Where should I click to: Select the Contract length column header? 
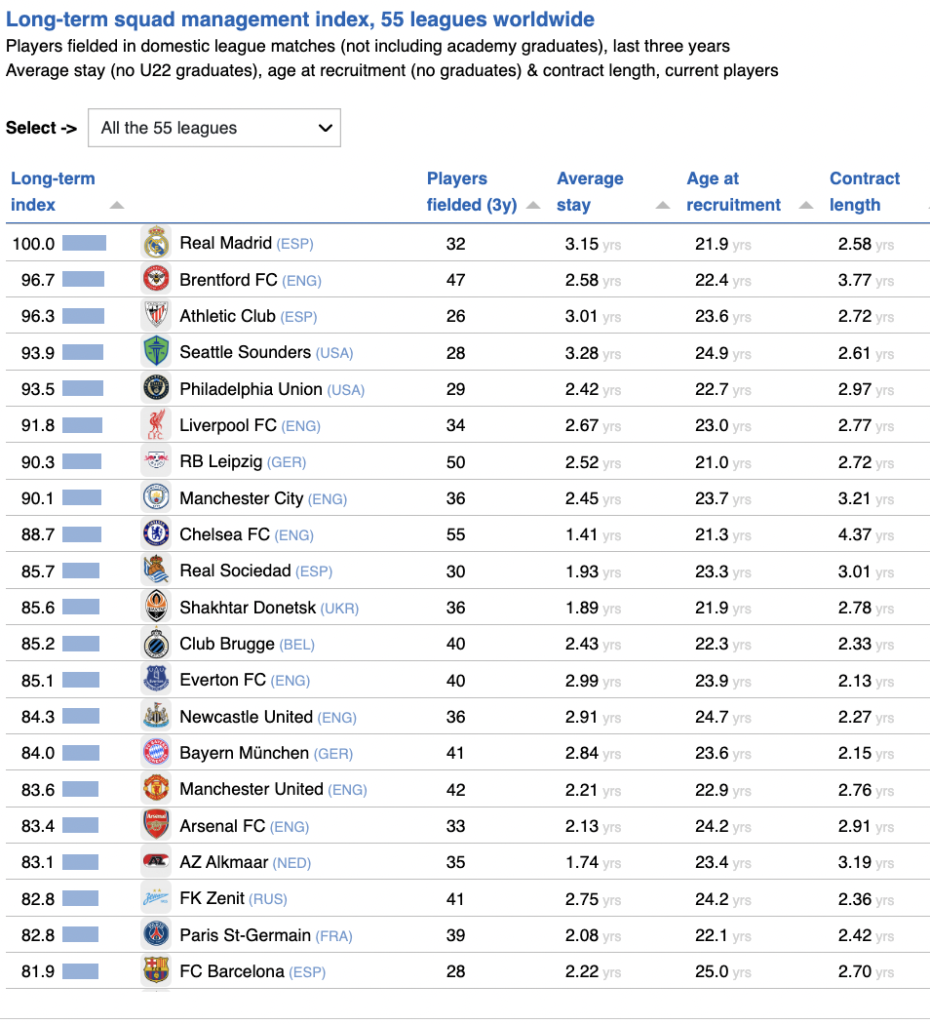point(864,192)
